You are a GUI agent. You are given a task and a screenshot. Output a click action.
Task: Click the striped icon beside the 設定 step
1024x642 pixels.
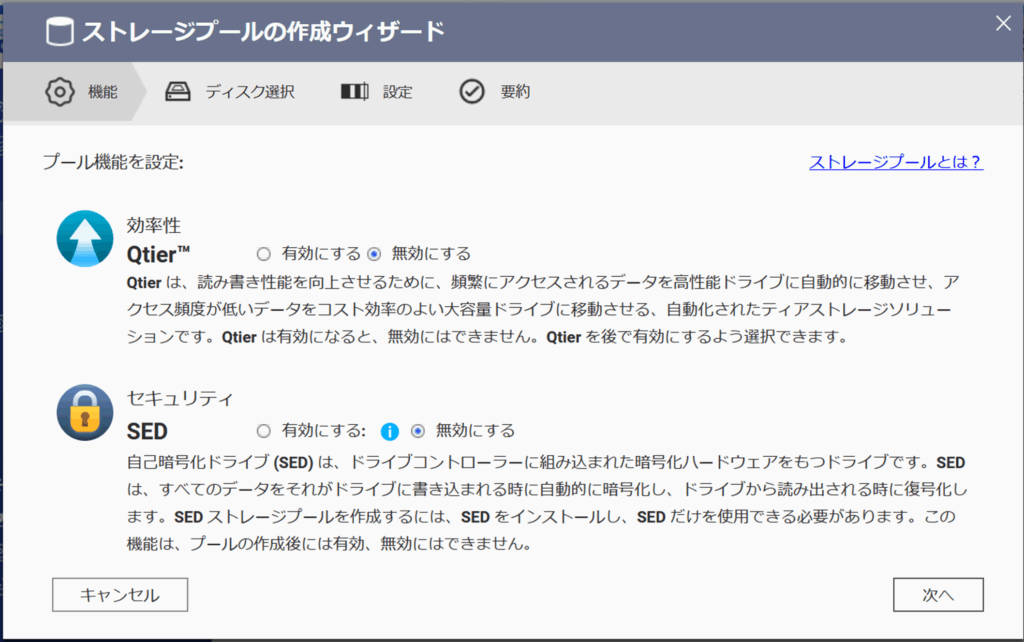[x=354, y=92]
